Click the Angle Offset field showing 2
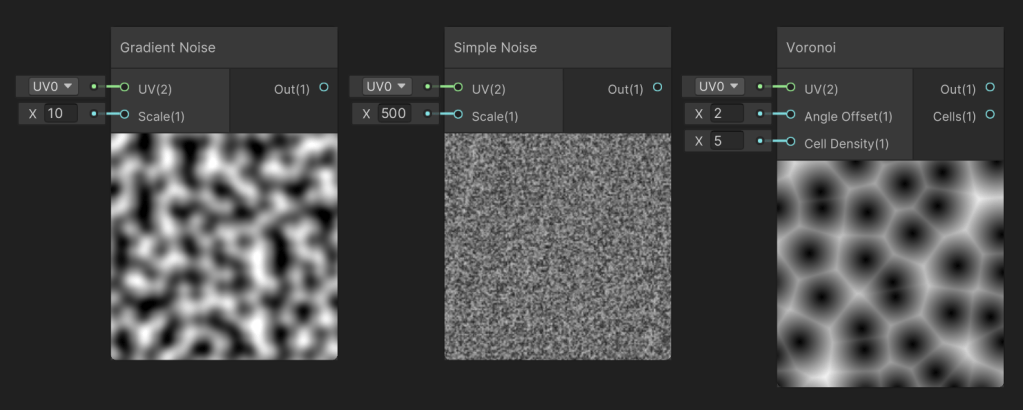This screenshot has width=1023, height=410. click(727, 114)
